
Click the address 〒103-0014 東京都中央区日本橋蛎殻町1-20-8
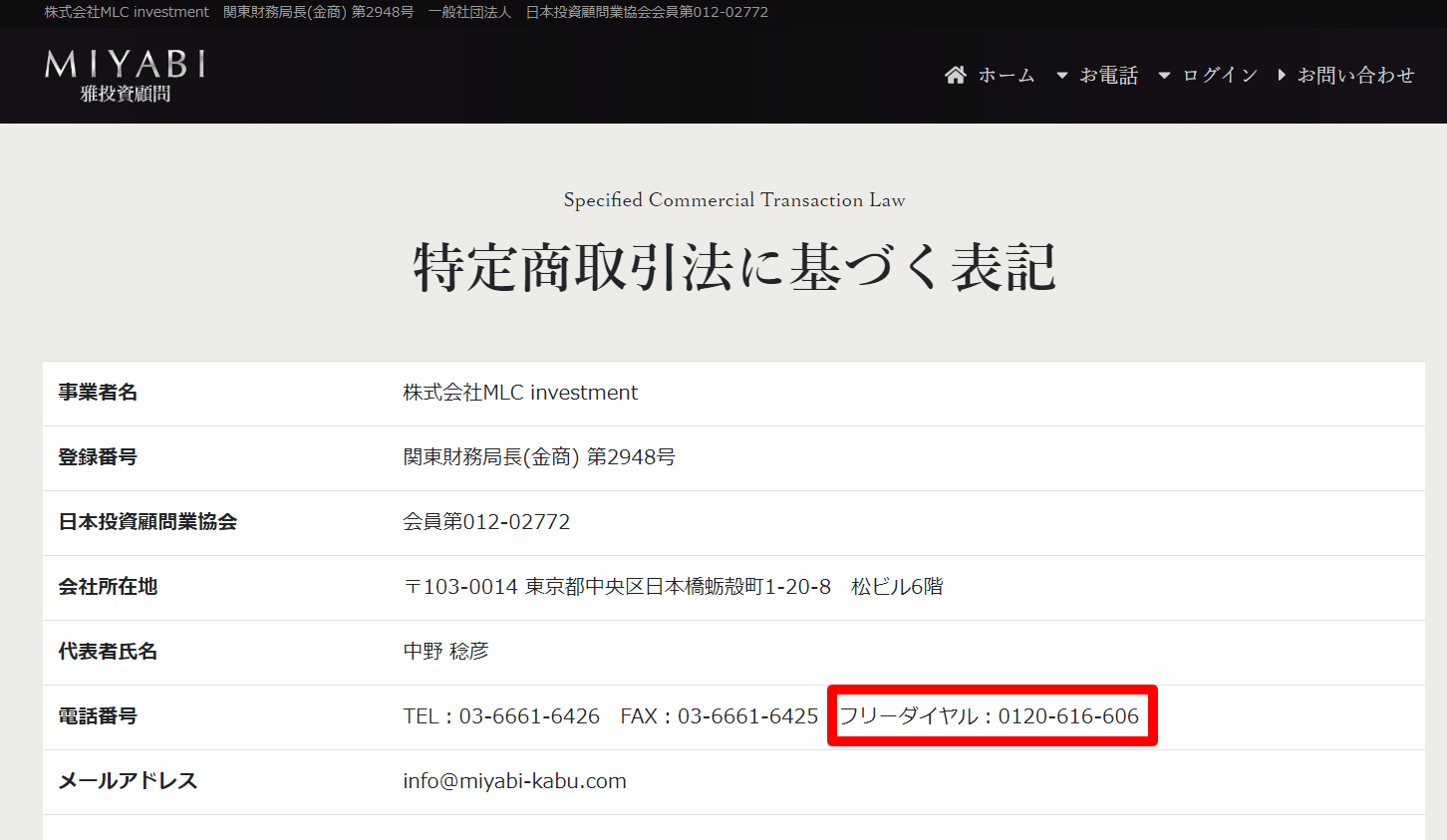(617, 587)
